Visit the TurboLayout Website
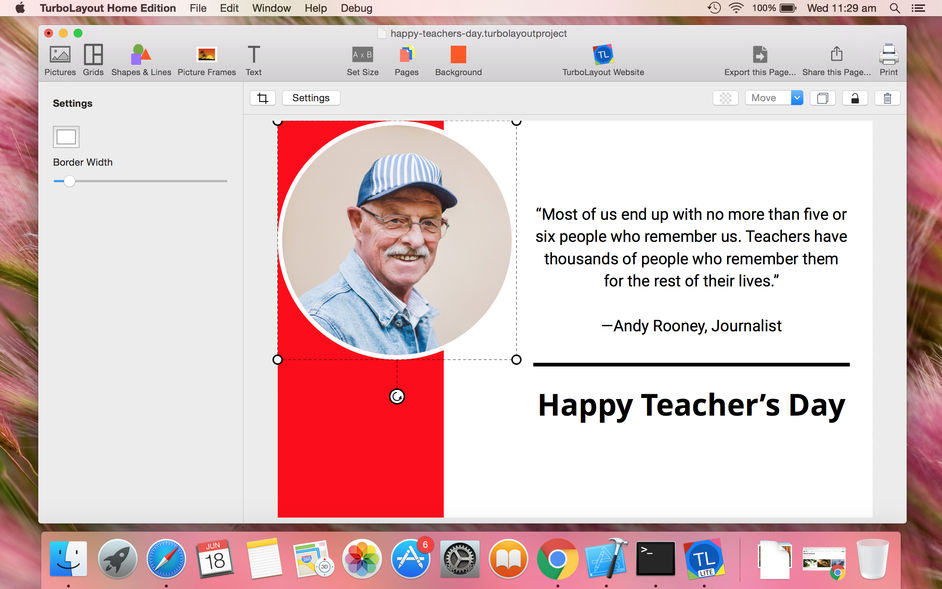This screenshot has height=589, width=942. (603, 60)
